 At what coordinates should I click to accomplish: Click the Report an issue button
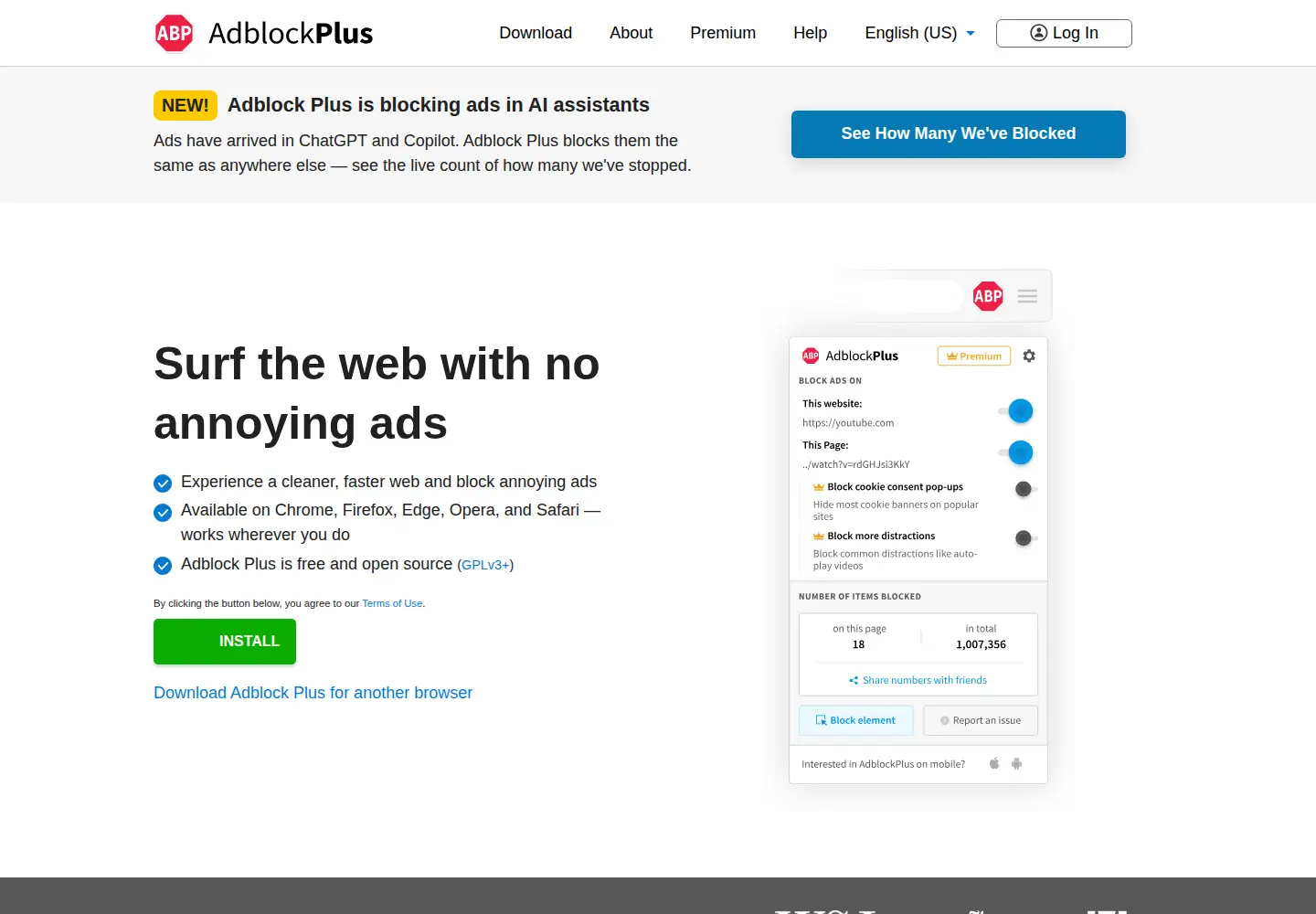coord(981,720)
